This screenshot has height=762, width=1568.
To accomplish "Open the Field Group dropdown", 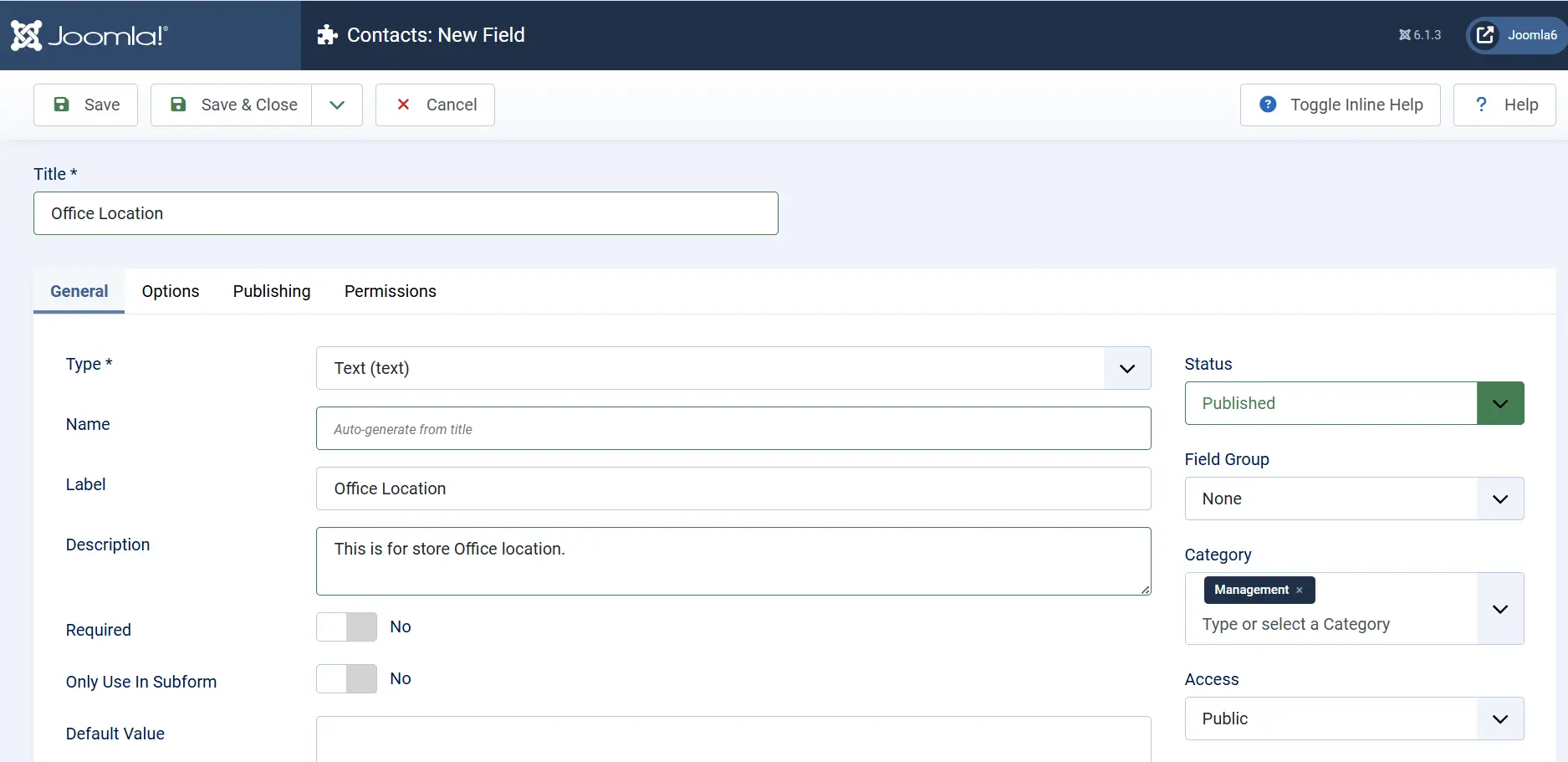I will (x=1354, y=499).
